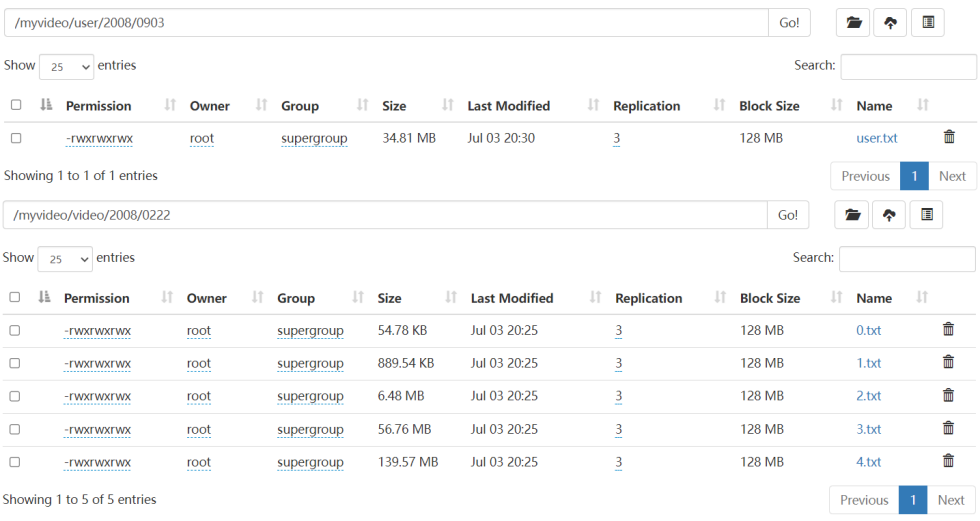The height and width of the screenshot is (521, 980).
Task: Open the entries-per-page dropdown in the top table
Action: [66, 66]
